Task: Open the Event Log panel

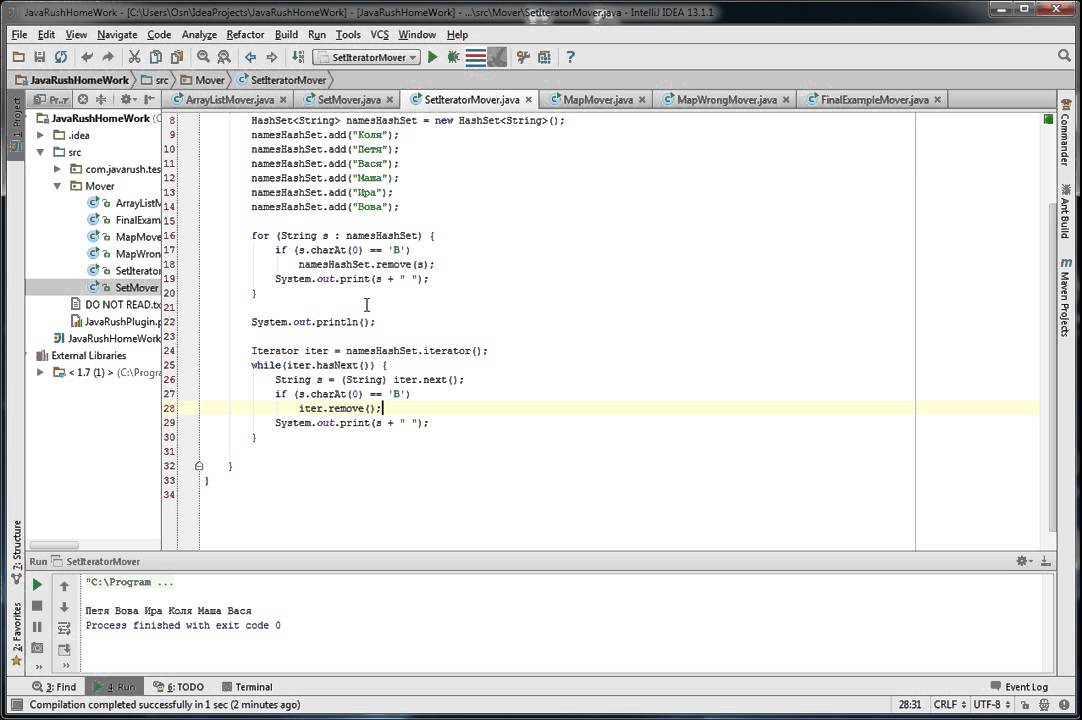Action: (x=1019, y=687)
